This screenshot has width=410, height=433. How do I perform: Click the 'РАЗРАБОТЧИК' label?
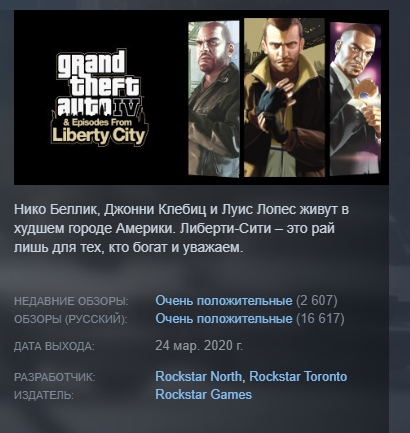(x=55, y=377)
